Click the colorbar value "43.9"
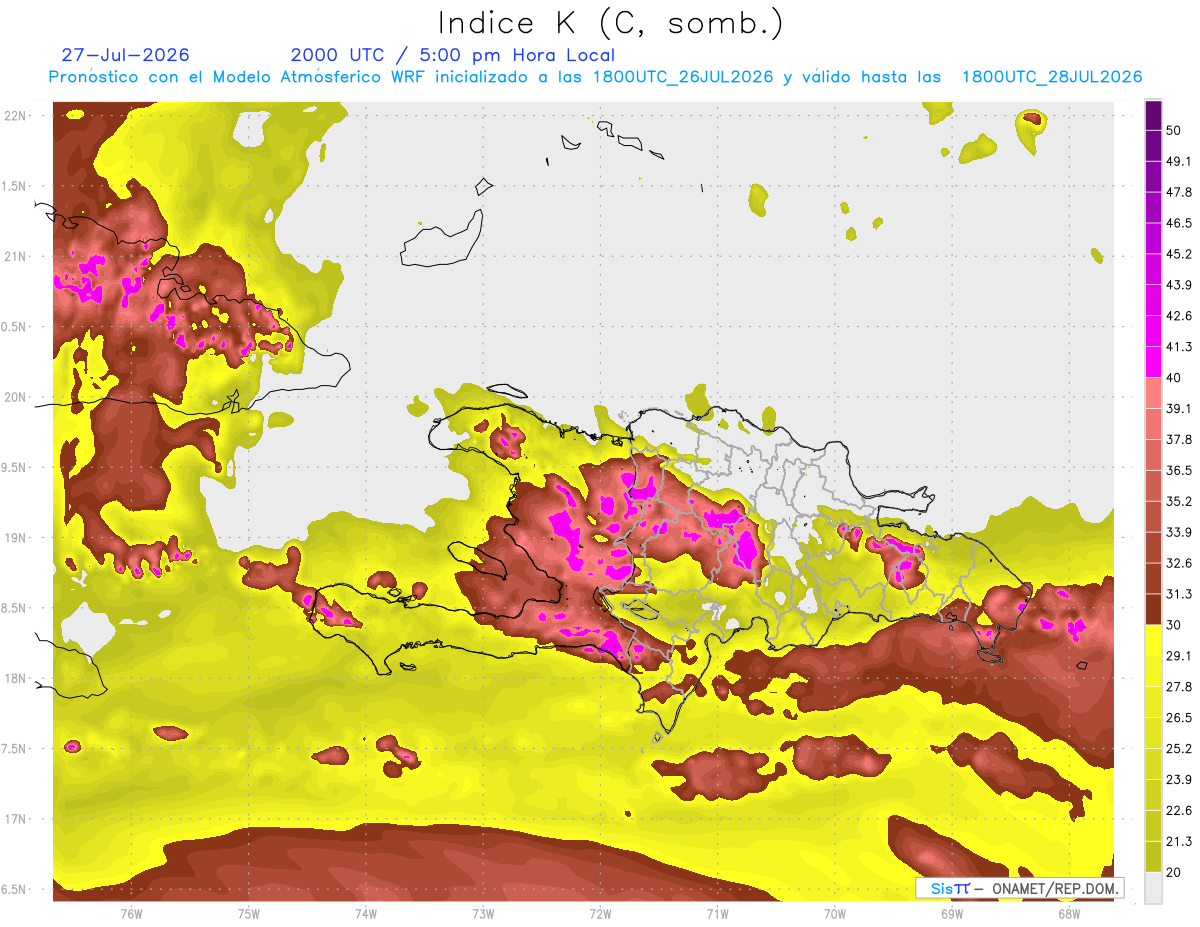The image size is (1200, 927). [x=1179, y=285]
